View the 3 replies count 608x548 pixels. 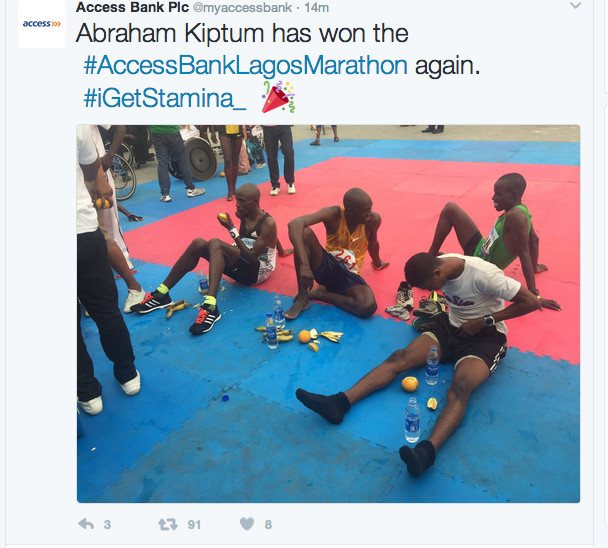click(x=107, y=525)
